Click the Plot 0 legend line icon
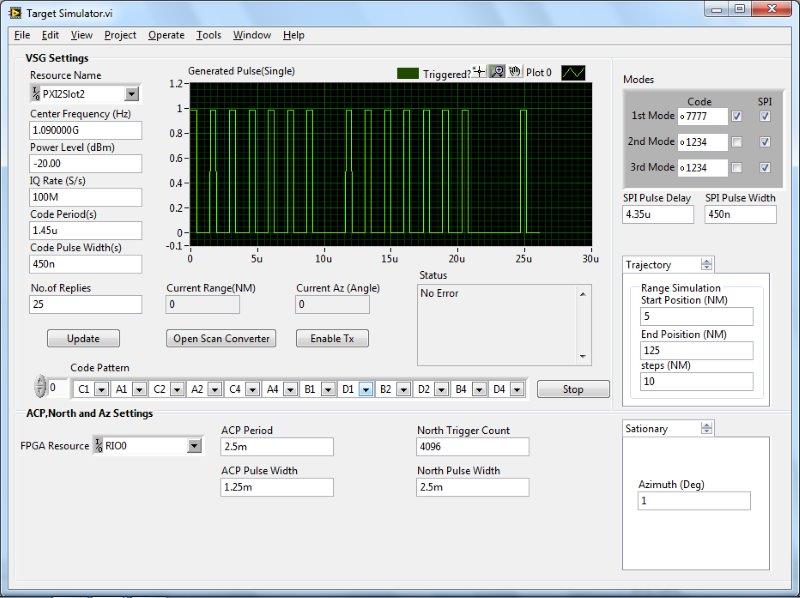800x598 pixels. point(573,73)
